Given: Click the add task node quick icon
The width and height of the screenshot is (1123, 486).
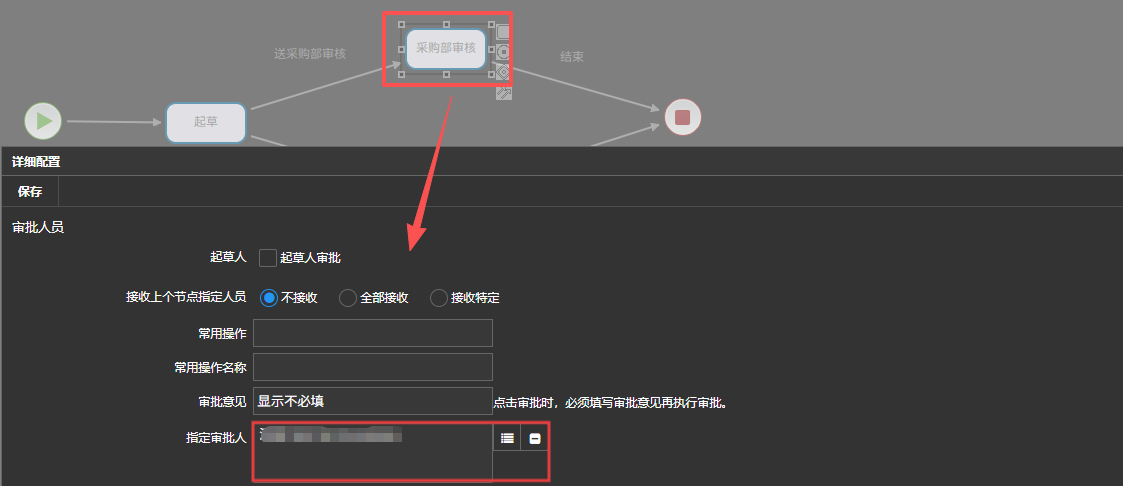Looking at the screenshot, I should 503,32.
